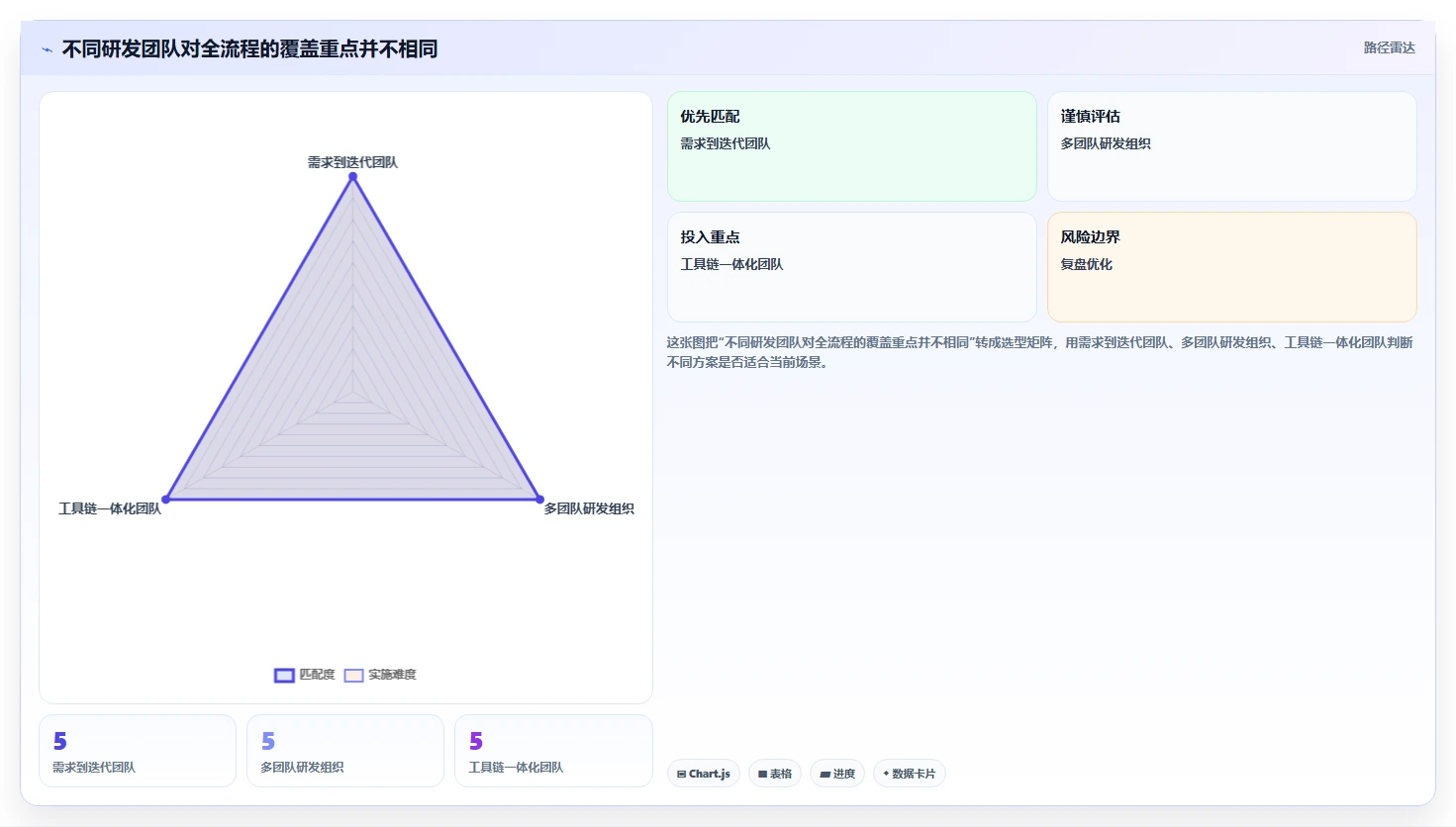Viewport: 1456px width, 827px height.
Task: Open the 优先匹配 card
Action: [852, 146]
